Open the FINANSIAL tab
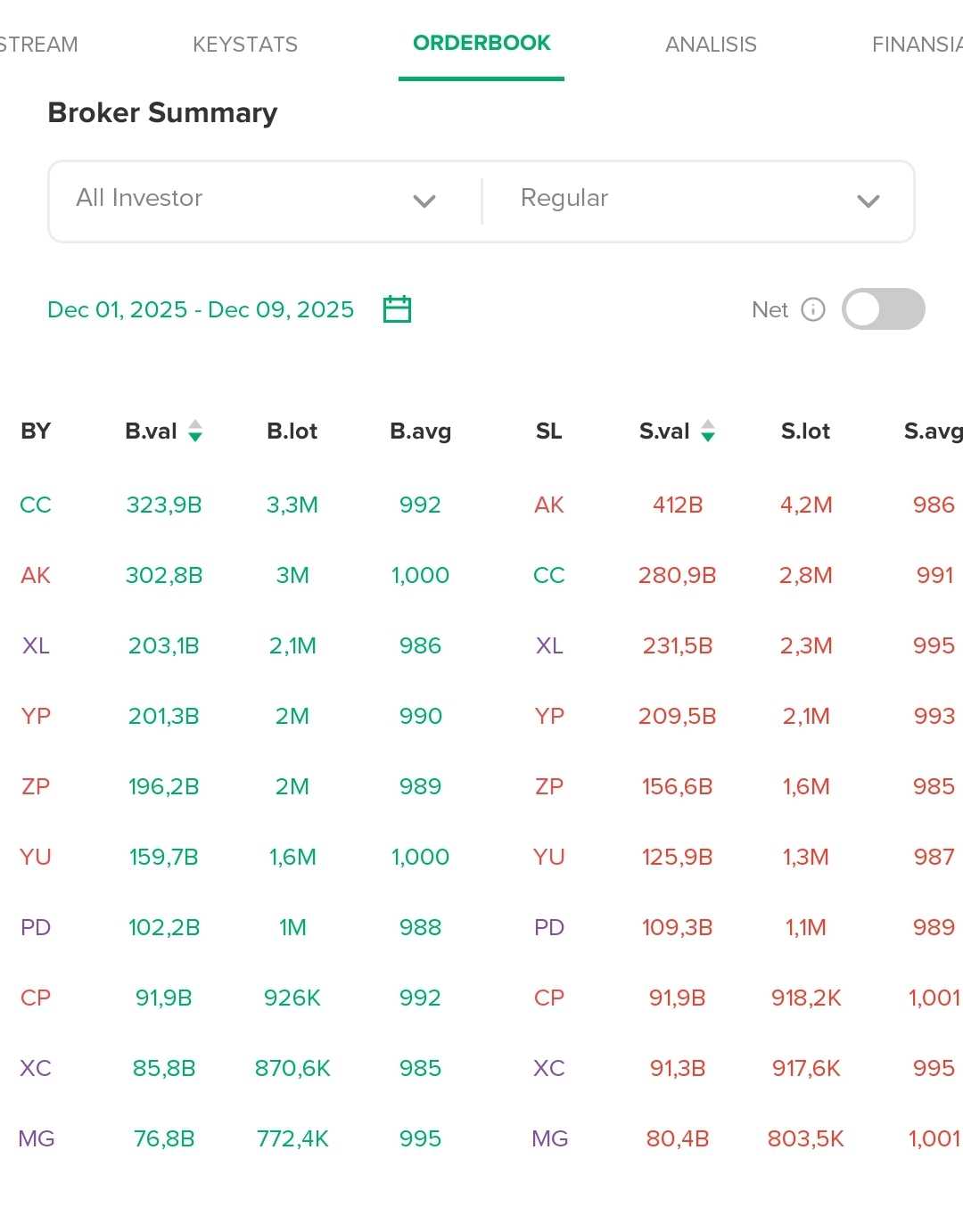The height and width of the screenshot is (1232, 963). pyautogui.click(x=917, y=45)
